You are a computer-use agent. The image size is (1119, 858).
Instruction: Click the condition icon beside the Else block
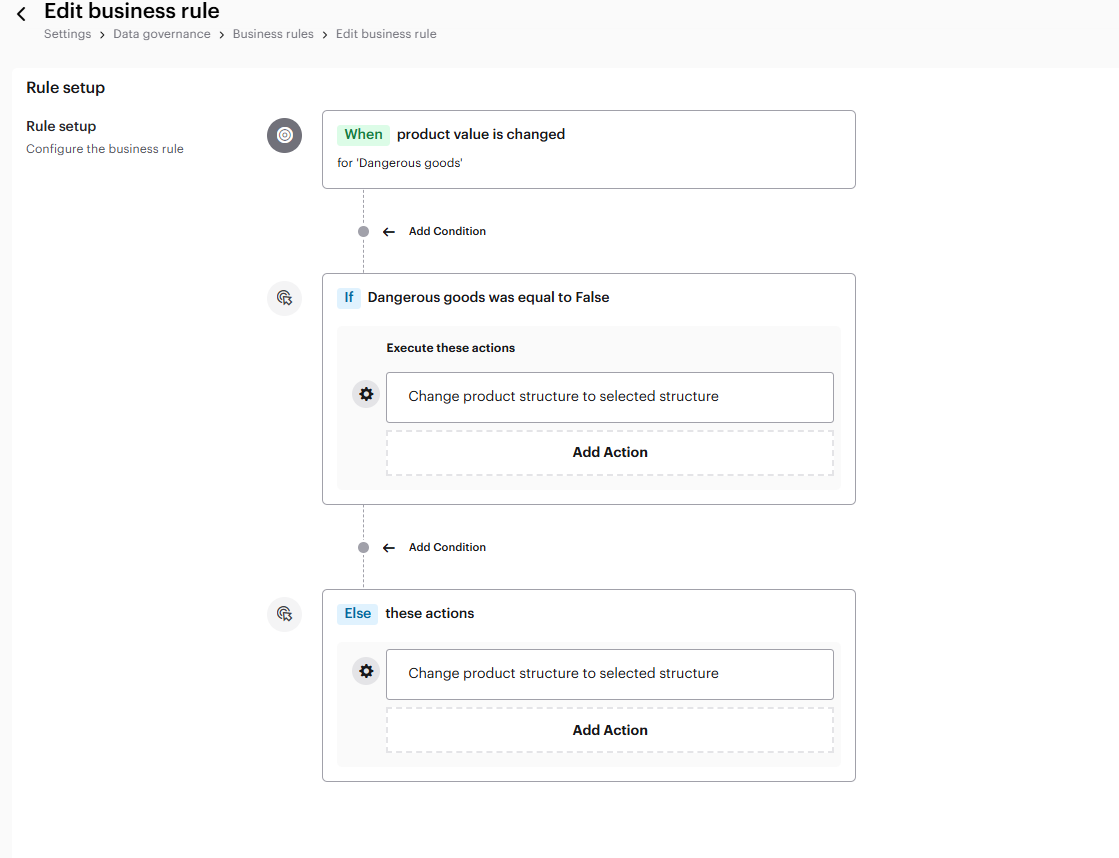pyautogui.click(x=284, y=614)
